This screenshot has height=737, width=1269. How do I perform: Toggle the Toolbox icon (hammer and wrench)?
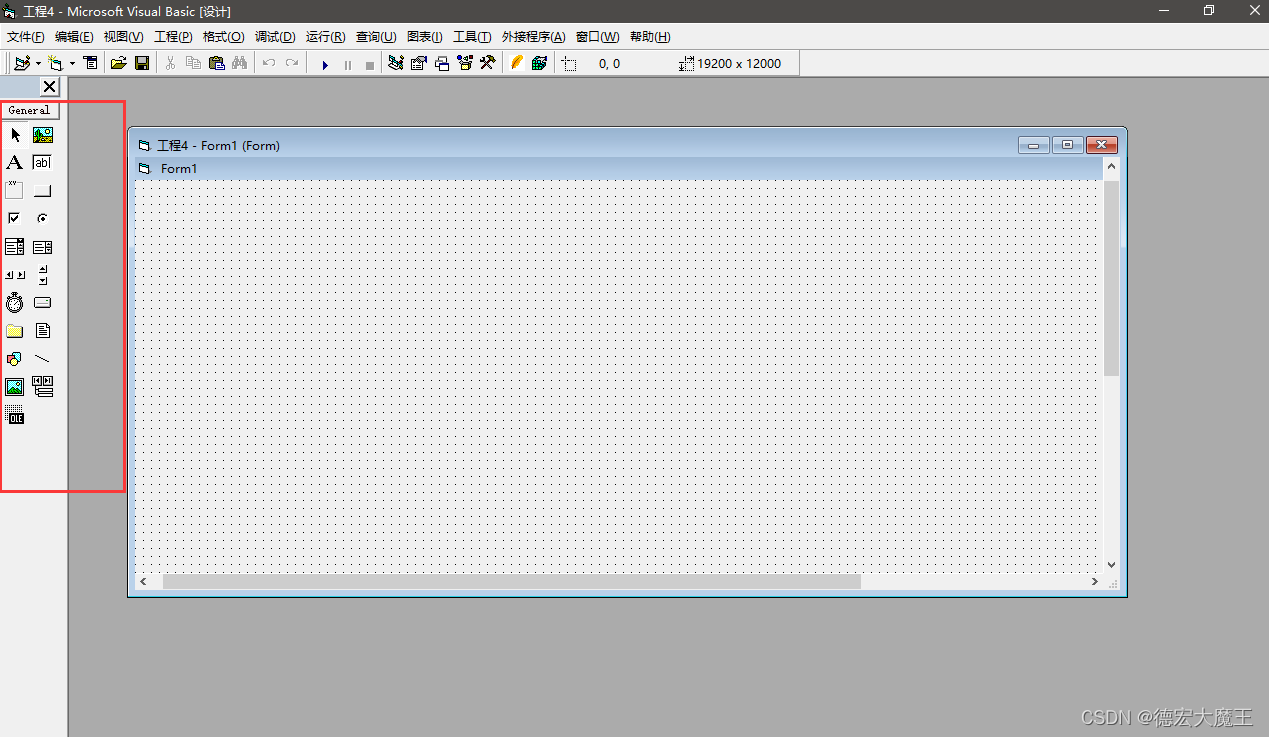click(x=488, y=63)
